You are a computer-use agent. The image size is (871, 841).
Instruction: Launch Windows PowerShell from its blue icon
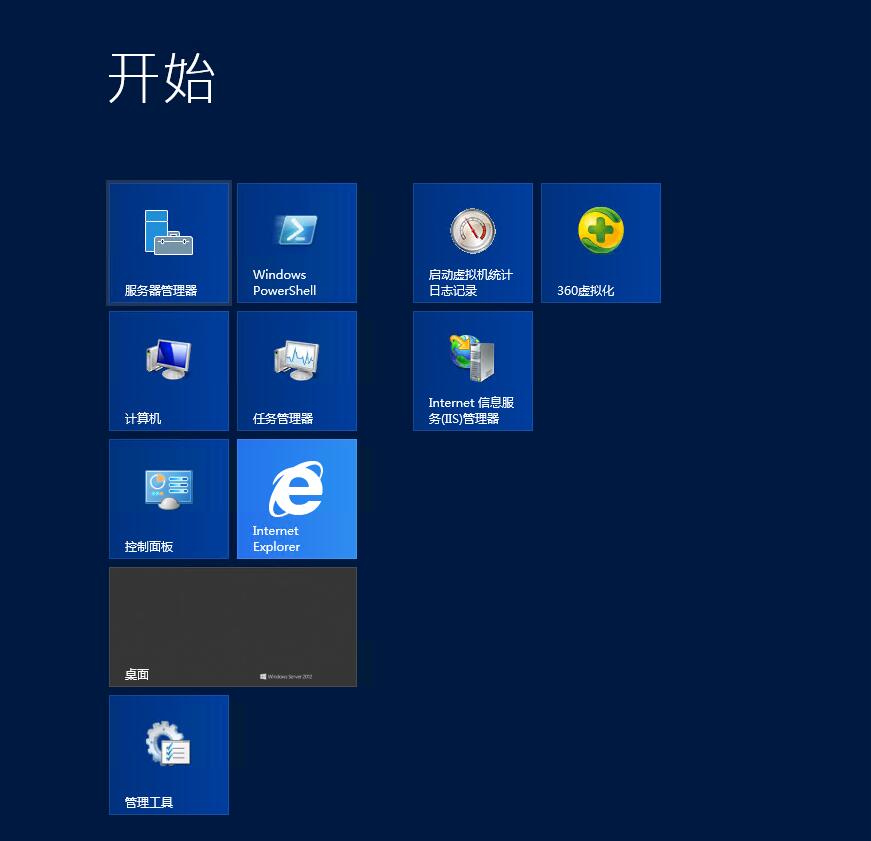click(x=296, y=230)
